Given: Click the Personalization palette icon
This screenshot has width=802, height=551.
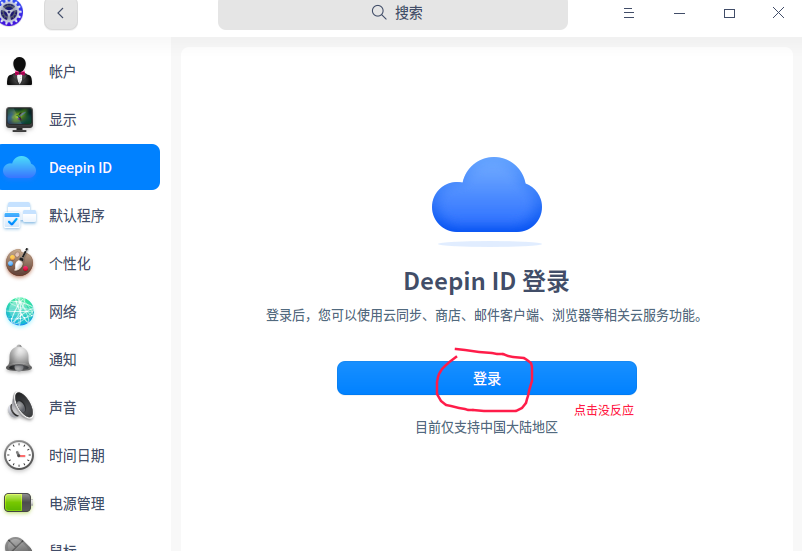Looking at the screenshot, I should [19, 263].
